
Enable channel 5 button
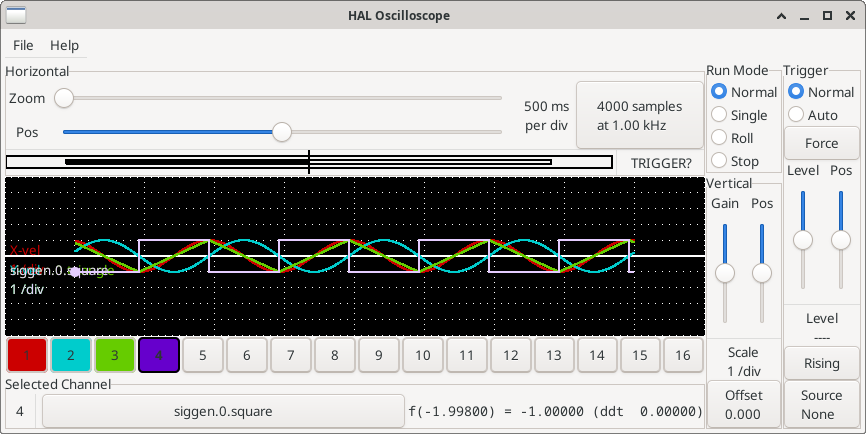(203, 355)
